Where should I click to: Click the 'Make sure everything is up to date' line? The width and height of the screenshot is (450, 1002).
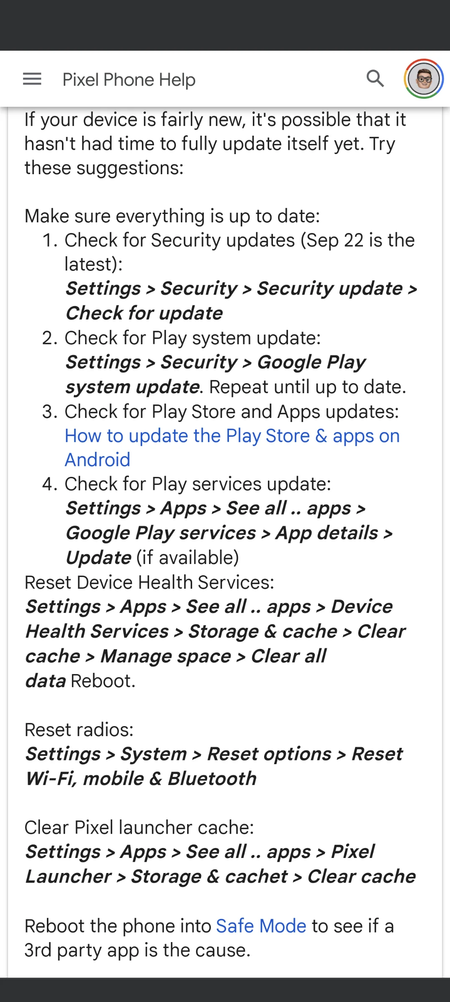click(172, 215)
